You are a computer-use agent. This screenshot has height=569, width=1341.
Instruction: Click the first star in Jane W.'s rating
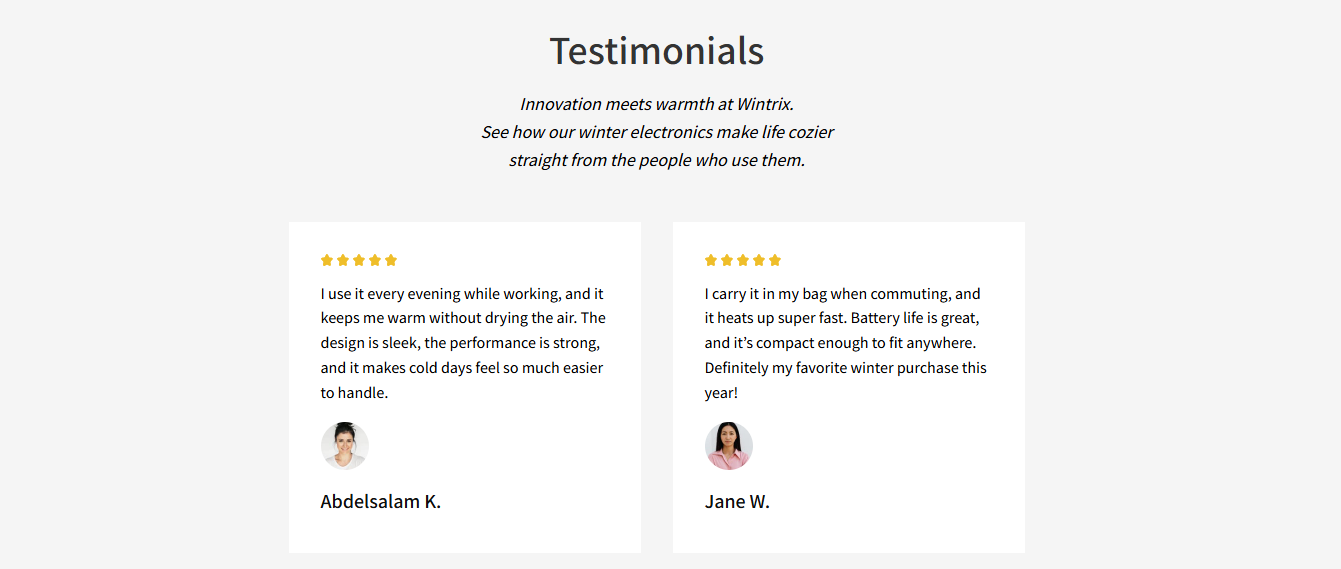[711, 260]
